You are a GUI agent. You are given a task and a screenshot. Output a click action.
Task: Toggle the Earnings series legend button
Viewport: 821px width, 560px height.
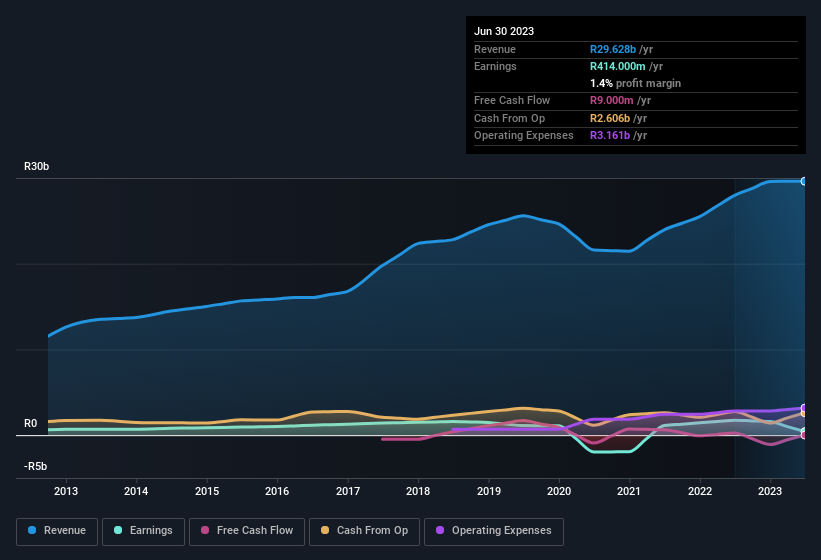pyautogui.click(x=143, y=531)
